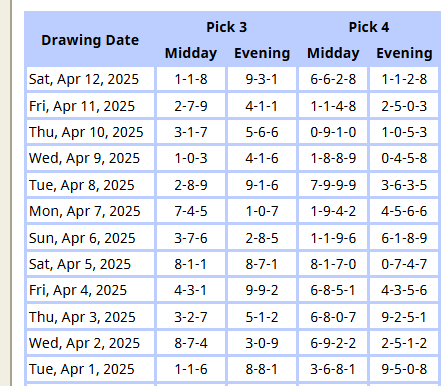Select the Thu, Apr 10, 2025 row date
Screen dimensions: 442x386
pos(90,132)
